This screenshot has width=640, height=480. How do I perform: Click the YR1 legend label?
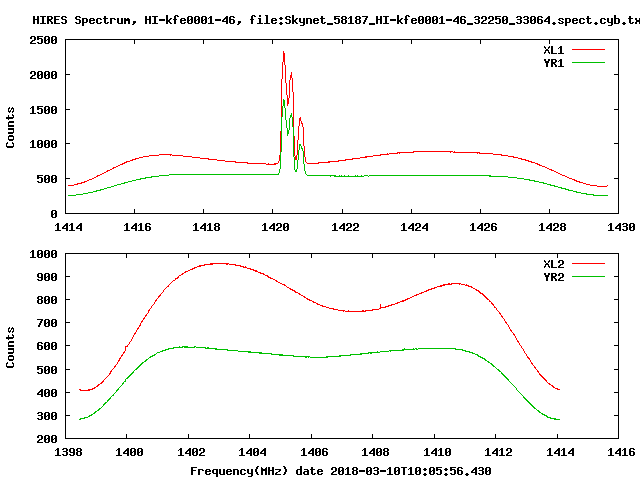tap(553, 63)
